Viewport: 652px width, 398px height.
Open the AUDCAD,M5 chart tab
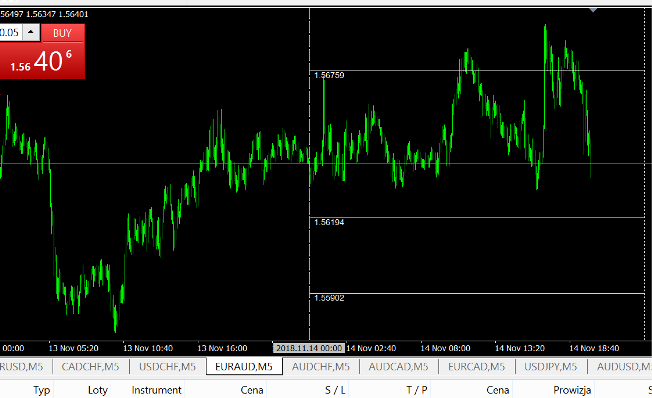pyautogui.click(x=398, y=366)
